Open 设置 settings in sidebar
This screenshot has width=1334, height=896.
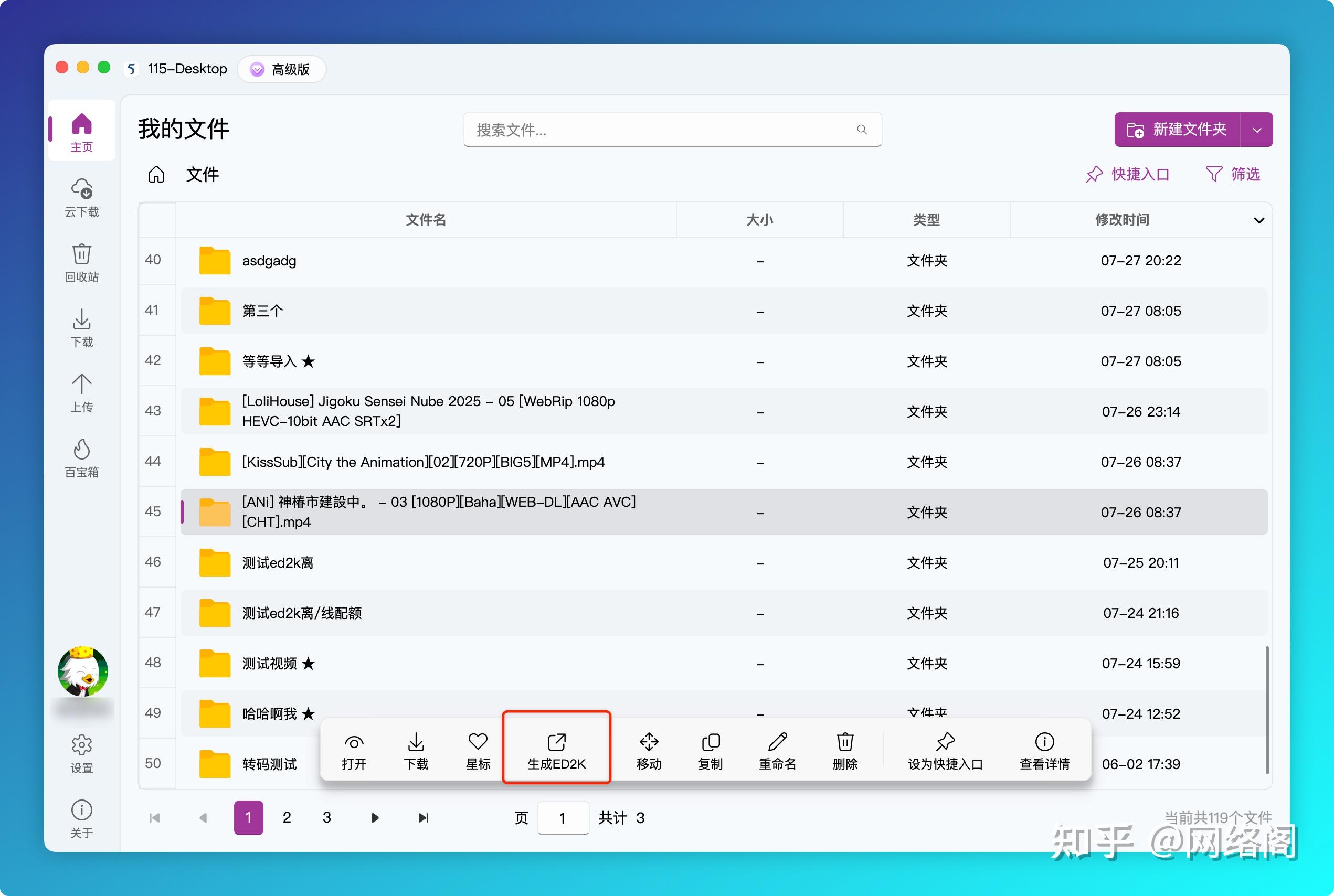pos(82,754)
